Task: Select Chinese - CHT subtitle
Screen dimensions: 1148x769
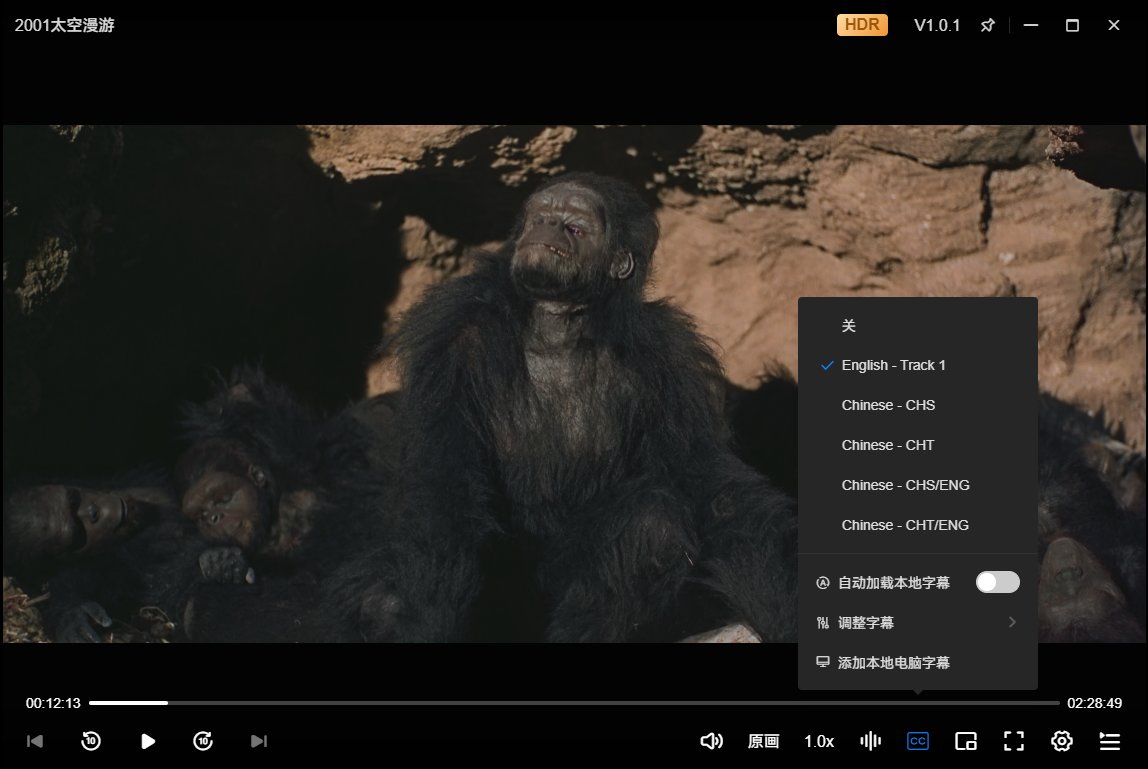Action: click(917, 445)
